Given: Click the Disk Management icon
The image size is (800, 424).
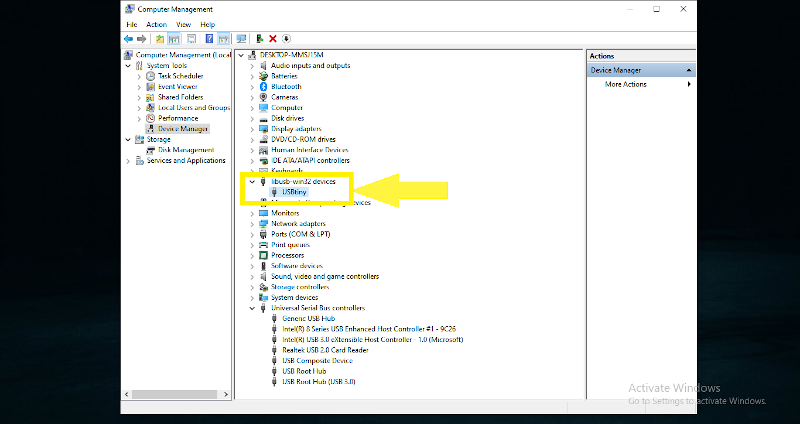Looking at the screenshot, I should click(150, 150).
